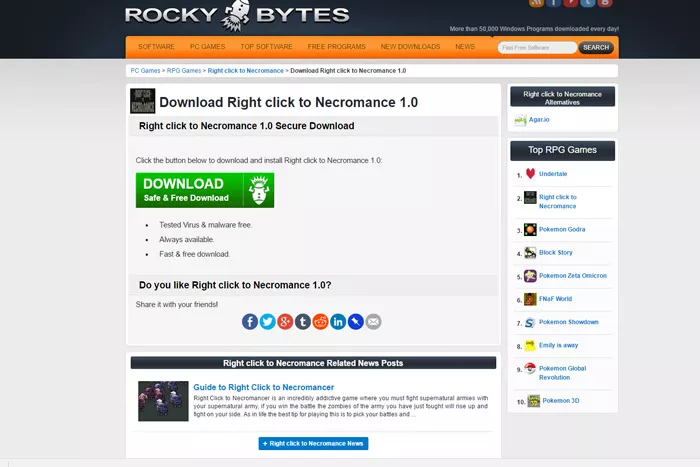
Task: Click the Undertale heart icon
Action: (x=530, y=174)
